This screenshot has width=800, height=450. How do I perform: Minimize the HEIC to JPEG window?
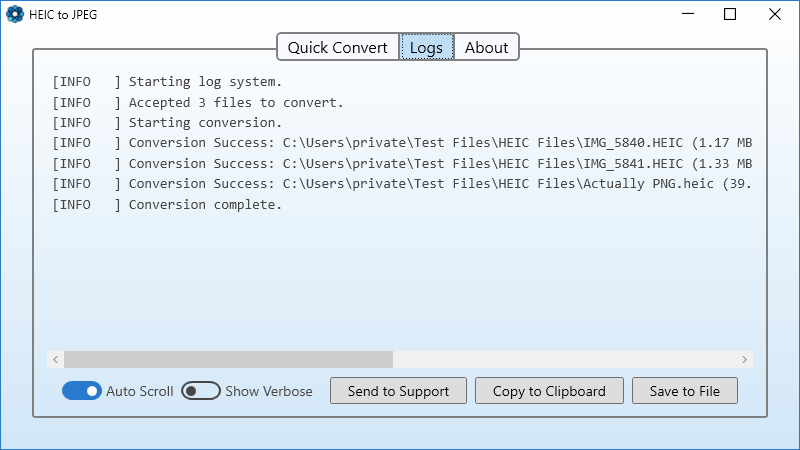tap(689, 15)
